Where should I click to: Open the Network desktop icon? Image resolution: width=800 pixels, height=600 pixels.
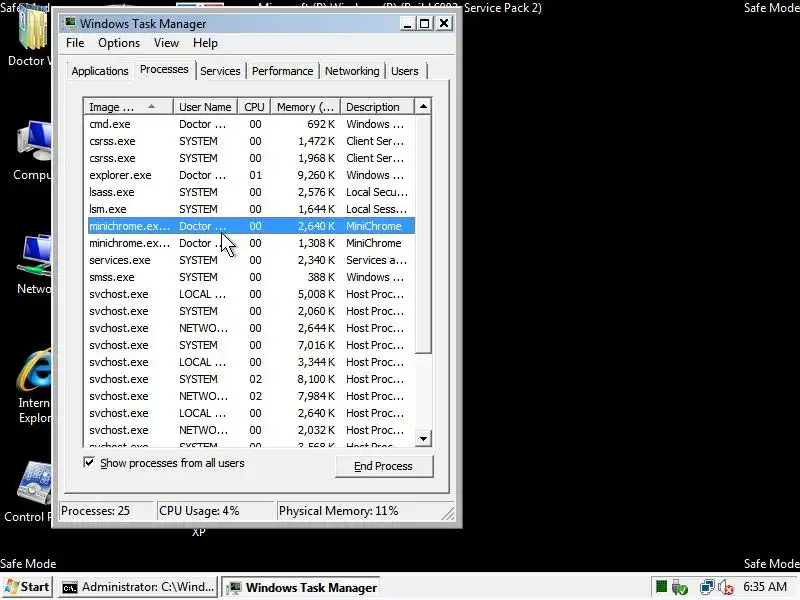click(34, 265)
